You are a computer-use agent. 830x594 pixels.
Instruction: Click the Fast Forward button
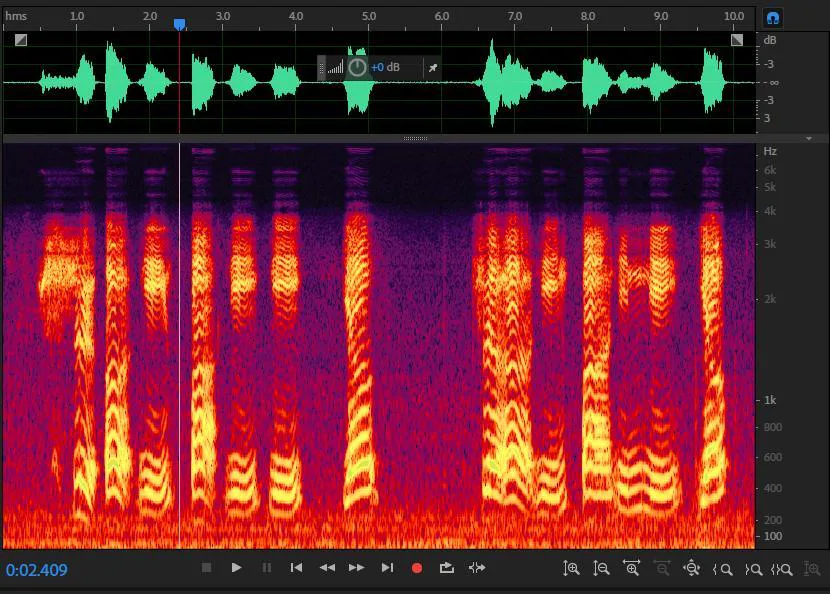click(357, 568)
